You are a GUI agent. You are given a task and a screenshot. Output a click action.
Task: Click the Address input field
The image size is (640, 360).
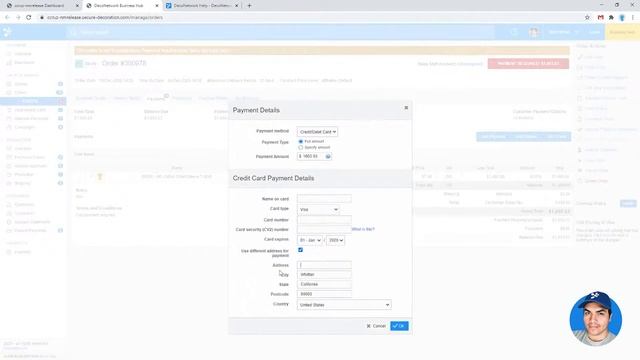coord(324,265)
